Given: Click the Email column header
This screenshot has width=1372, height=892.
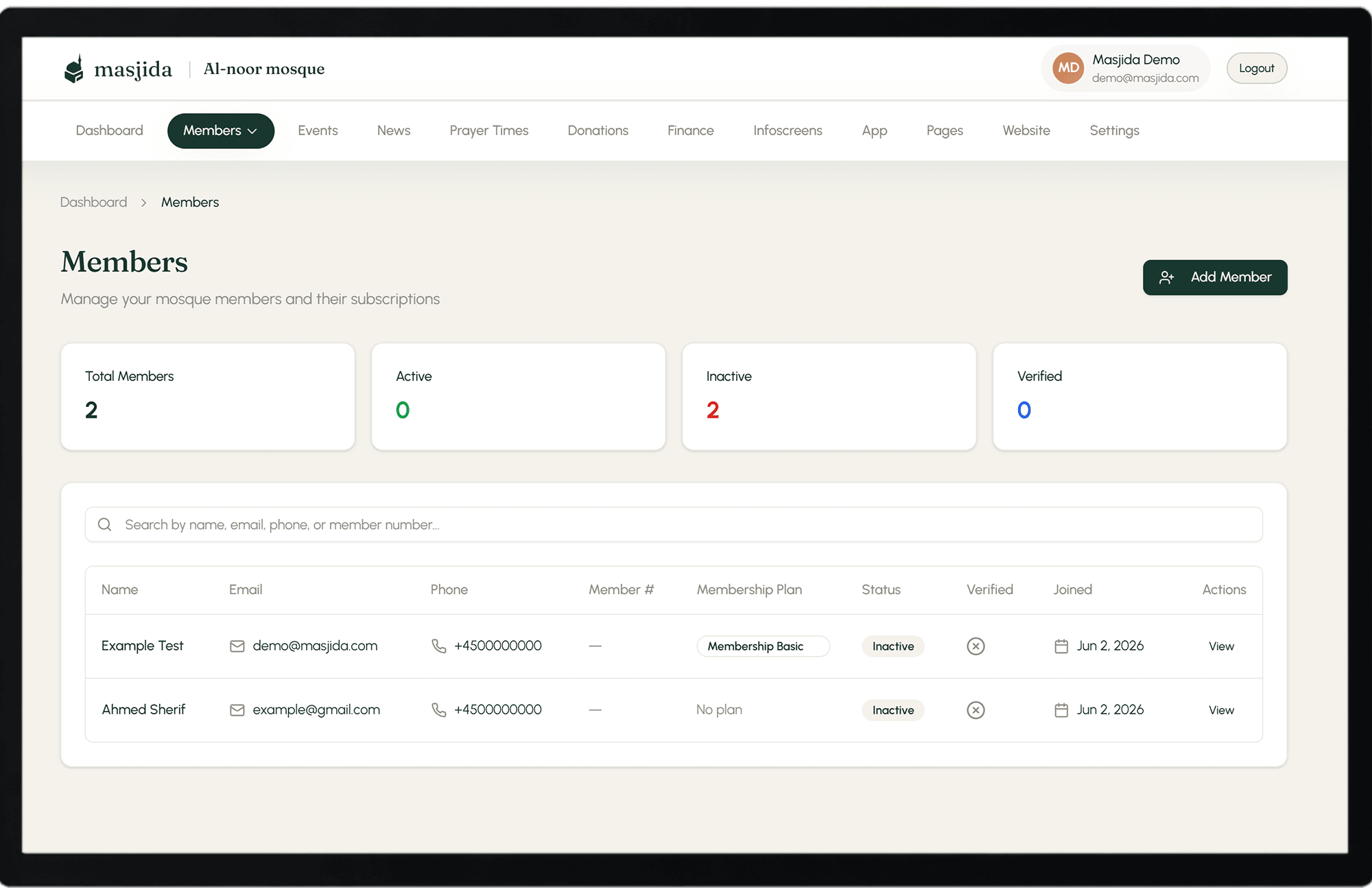Looking at the screenshot, I should click(246, 589).
